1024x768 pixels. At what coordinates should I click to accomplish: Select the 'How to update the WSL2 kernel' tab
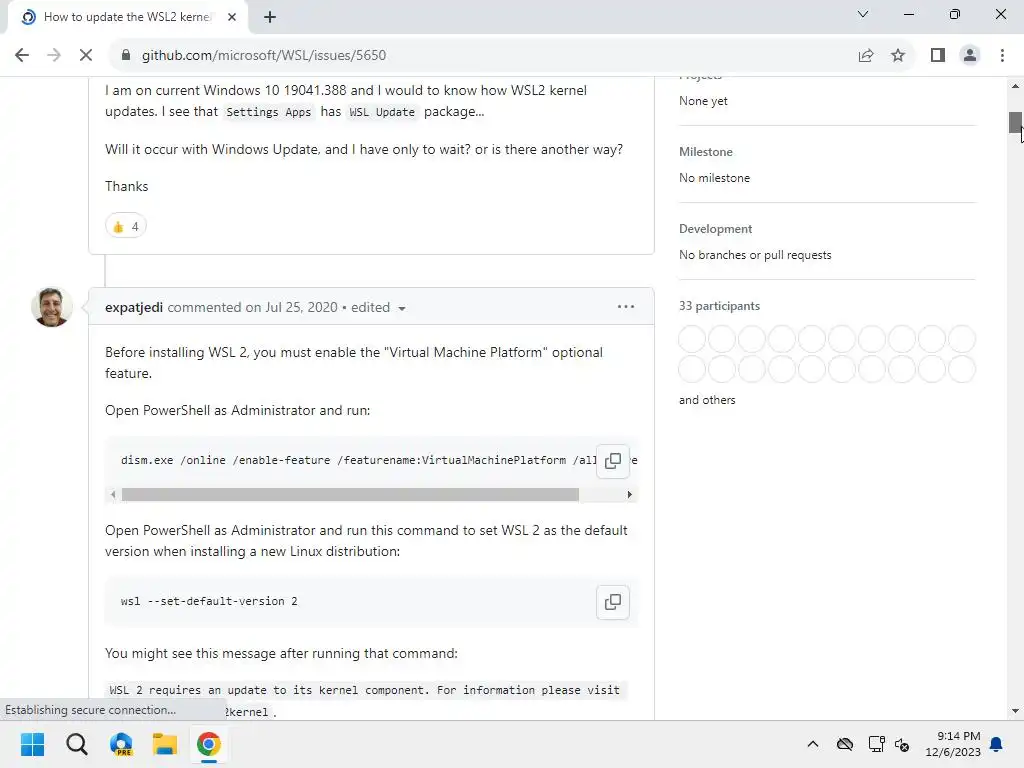coord(128,17)
